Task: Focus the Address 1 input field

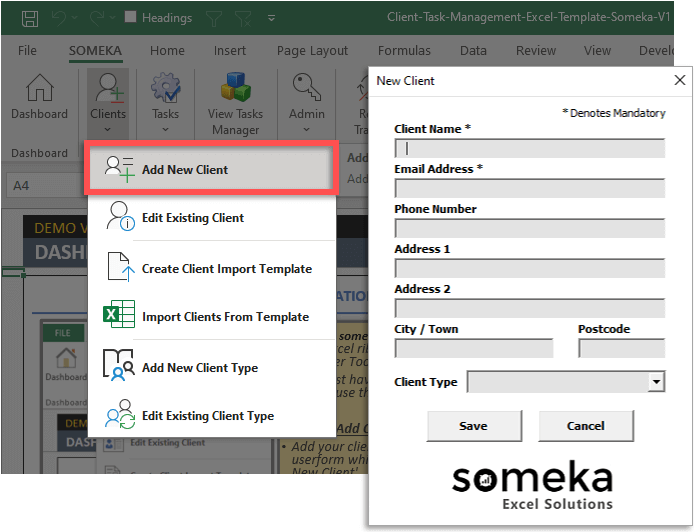Action: (529, 268)
